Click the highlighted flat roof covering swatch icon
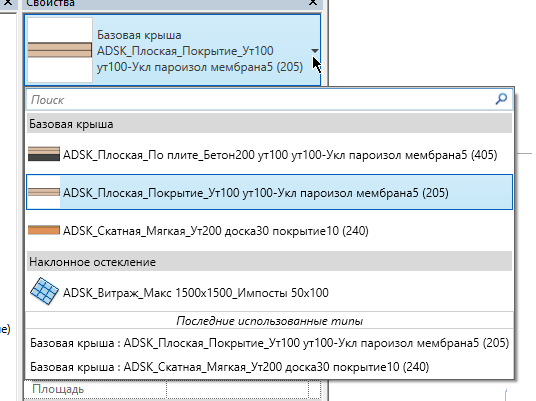 [x=44, y=192]
